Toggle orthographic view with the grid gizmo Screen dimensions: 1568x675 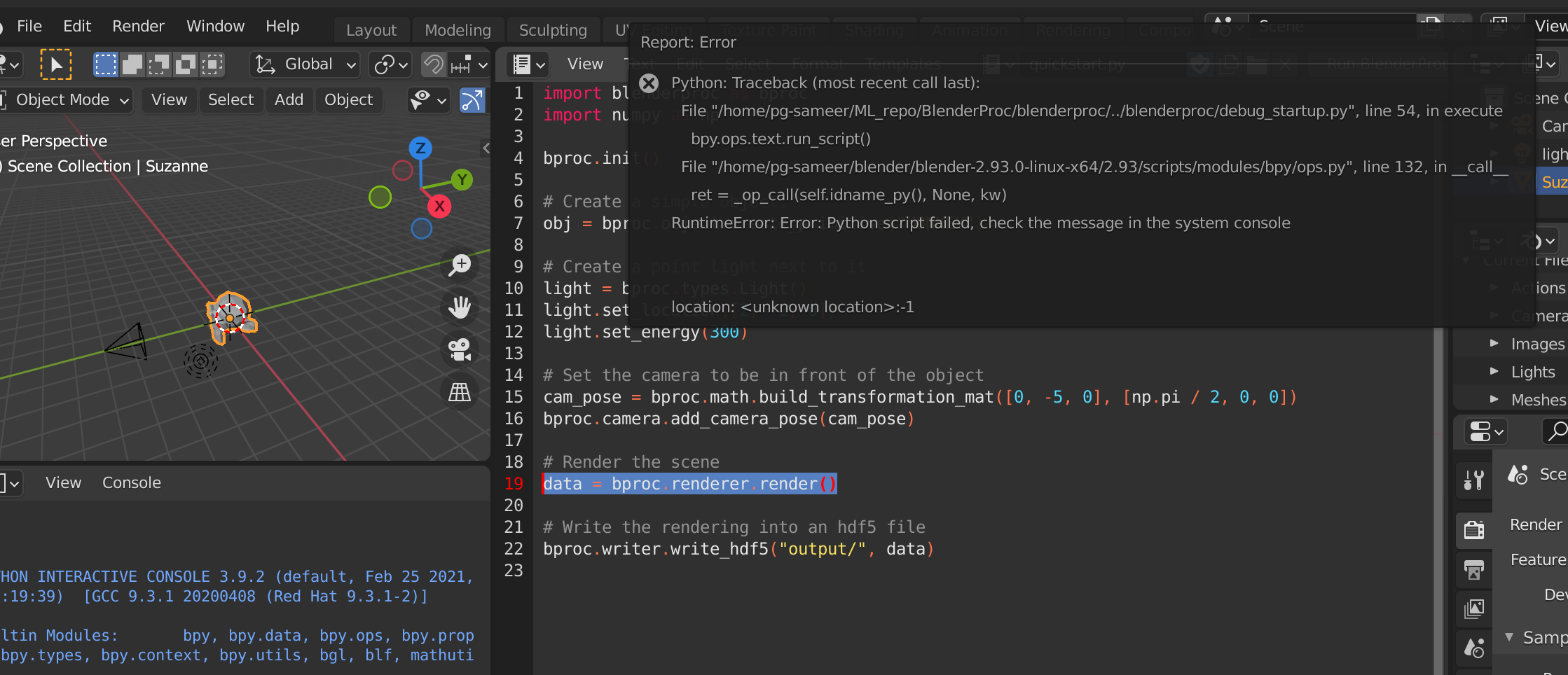point(460,392)
